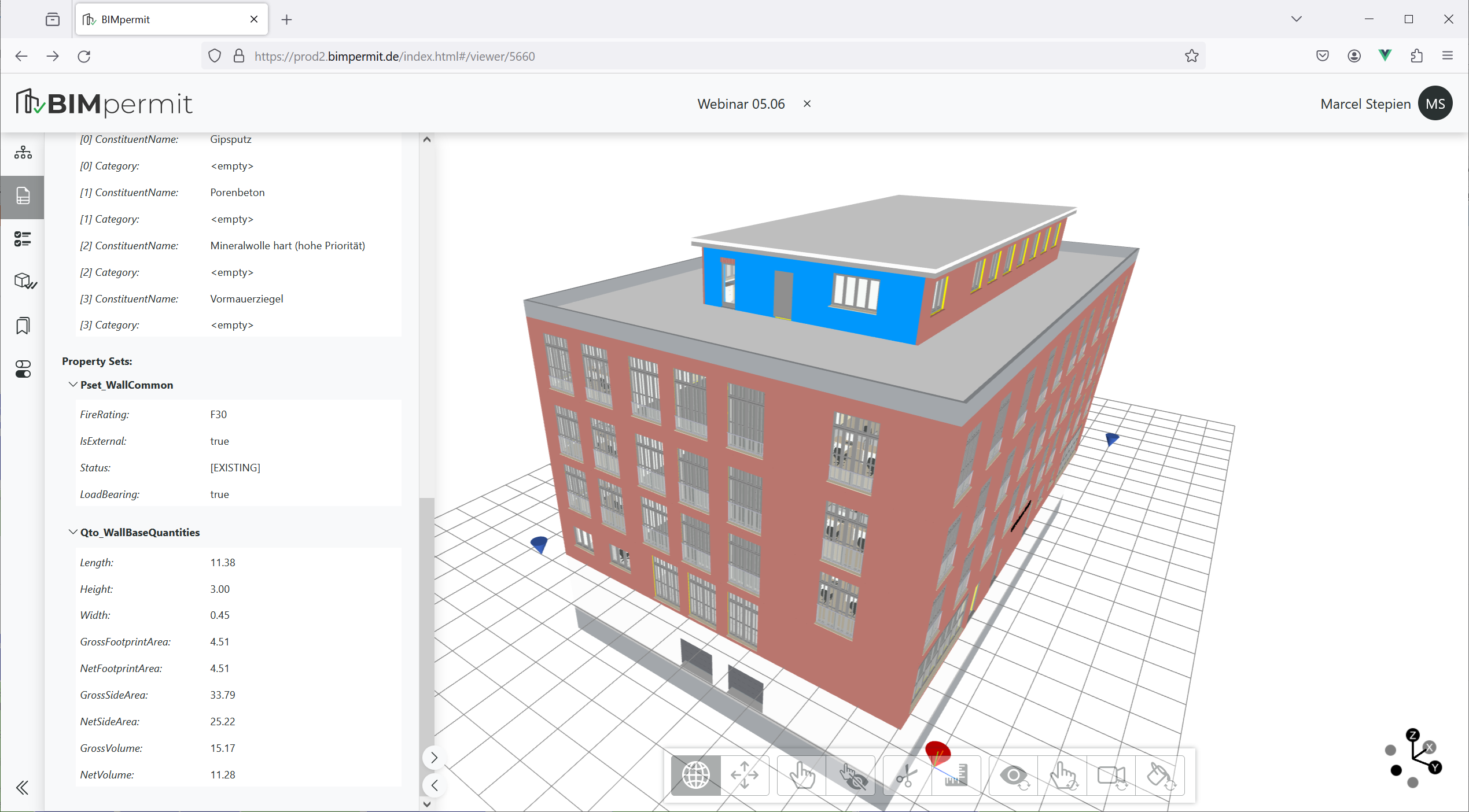Click the padlock site info icon
Image resolution: width=1469 pixels, height=812 pixels.
[239, 56]
